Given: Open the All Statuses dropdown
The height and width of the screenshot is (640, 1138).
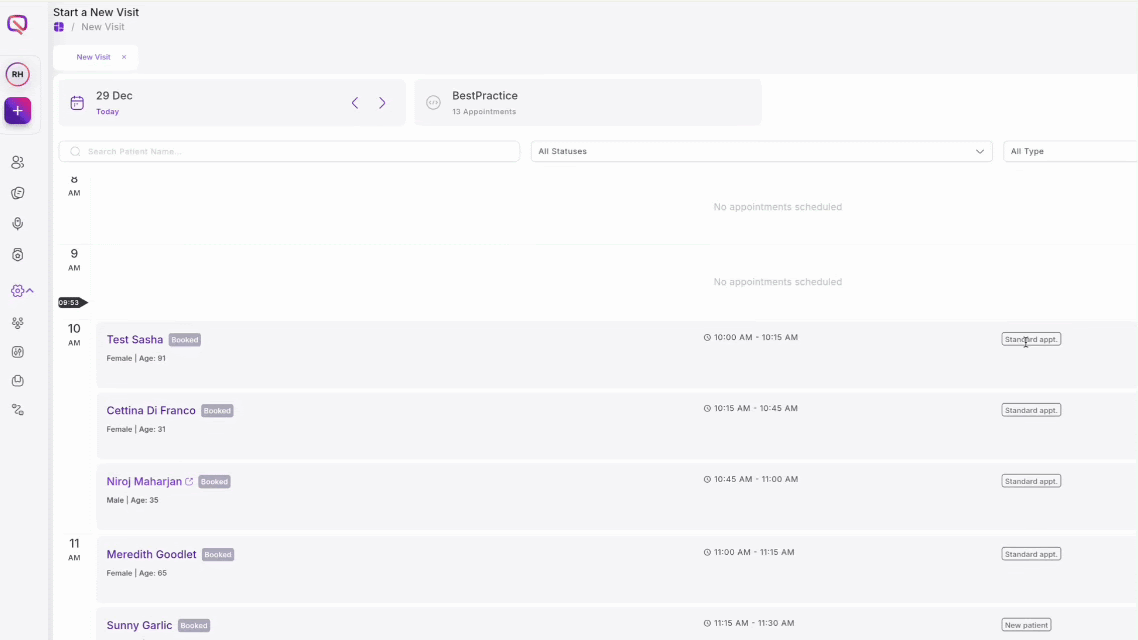Looking at the screenshot, I should (761, 151).
